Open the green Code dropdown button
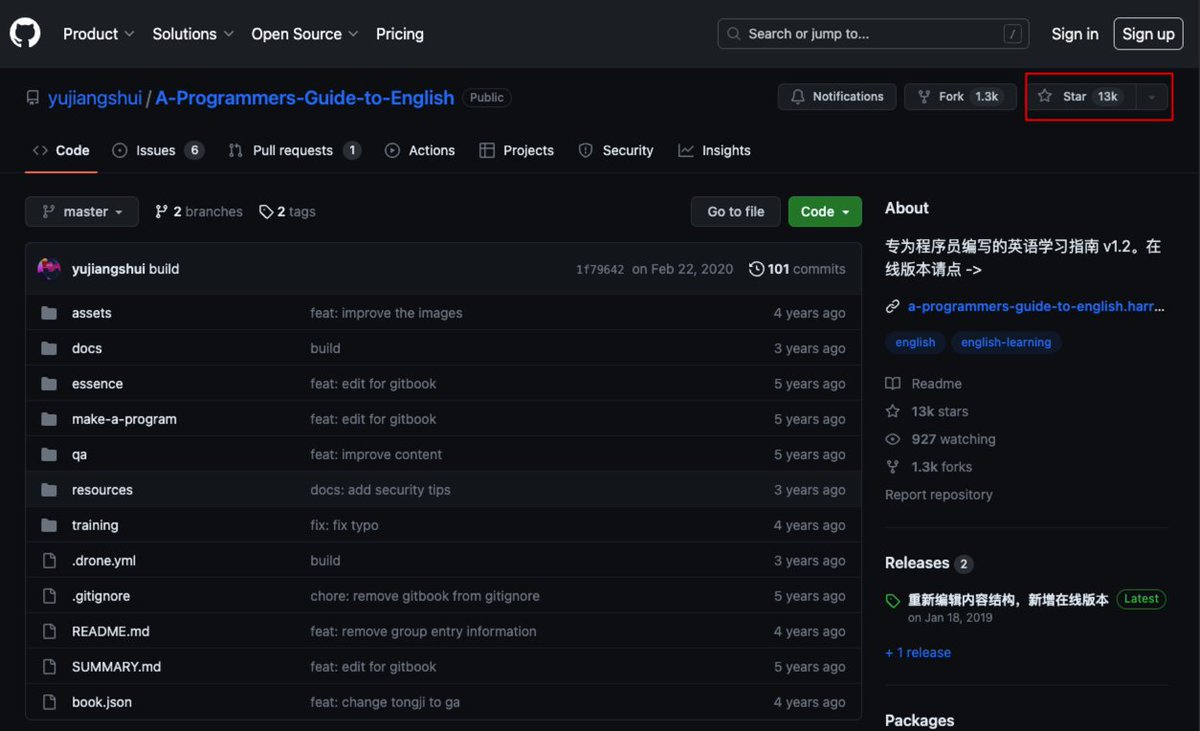 [x=825, y=212]
